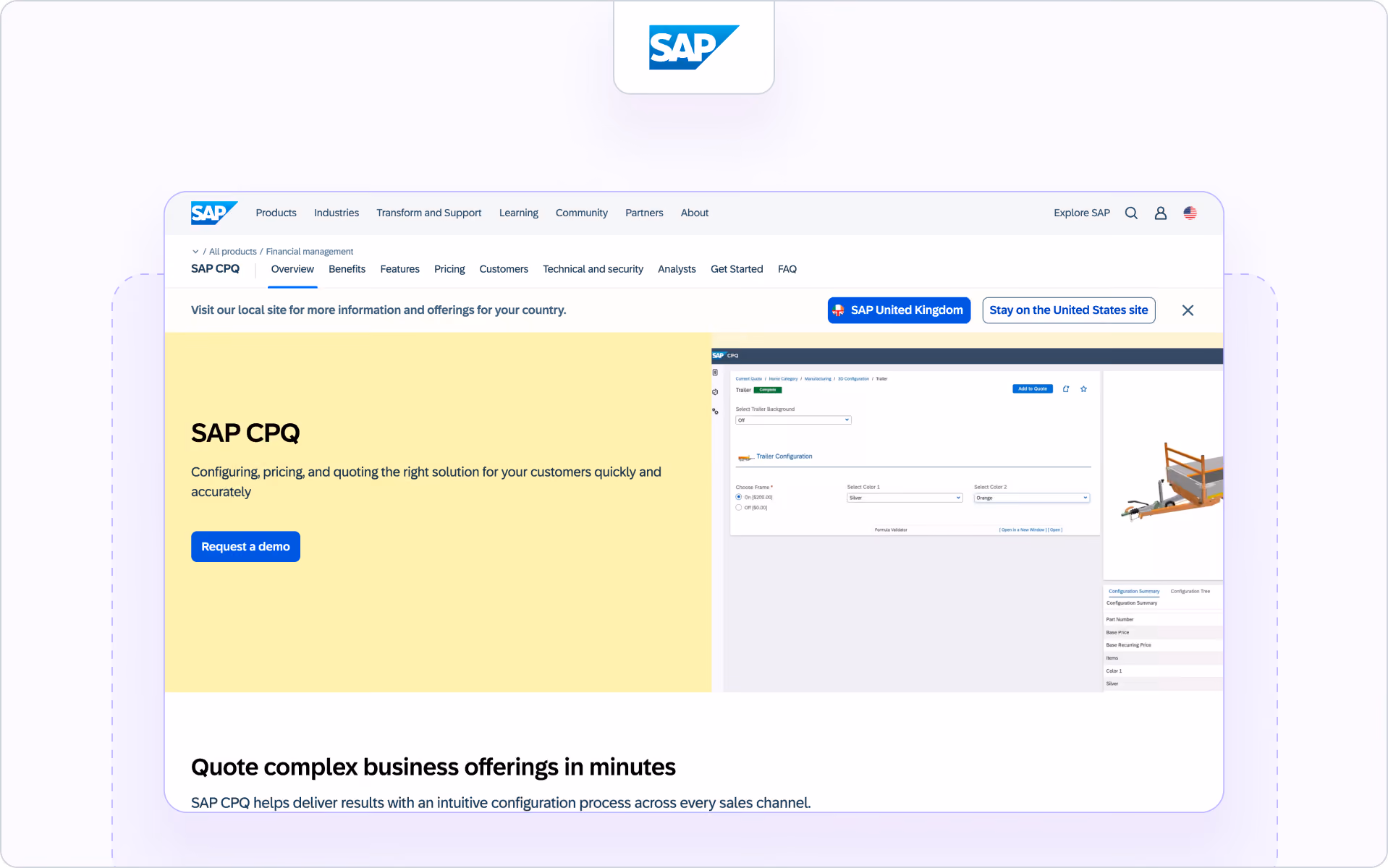
Task: Follow the Financial management breadcrumb link
Action: click(310, 252)
